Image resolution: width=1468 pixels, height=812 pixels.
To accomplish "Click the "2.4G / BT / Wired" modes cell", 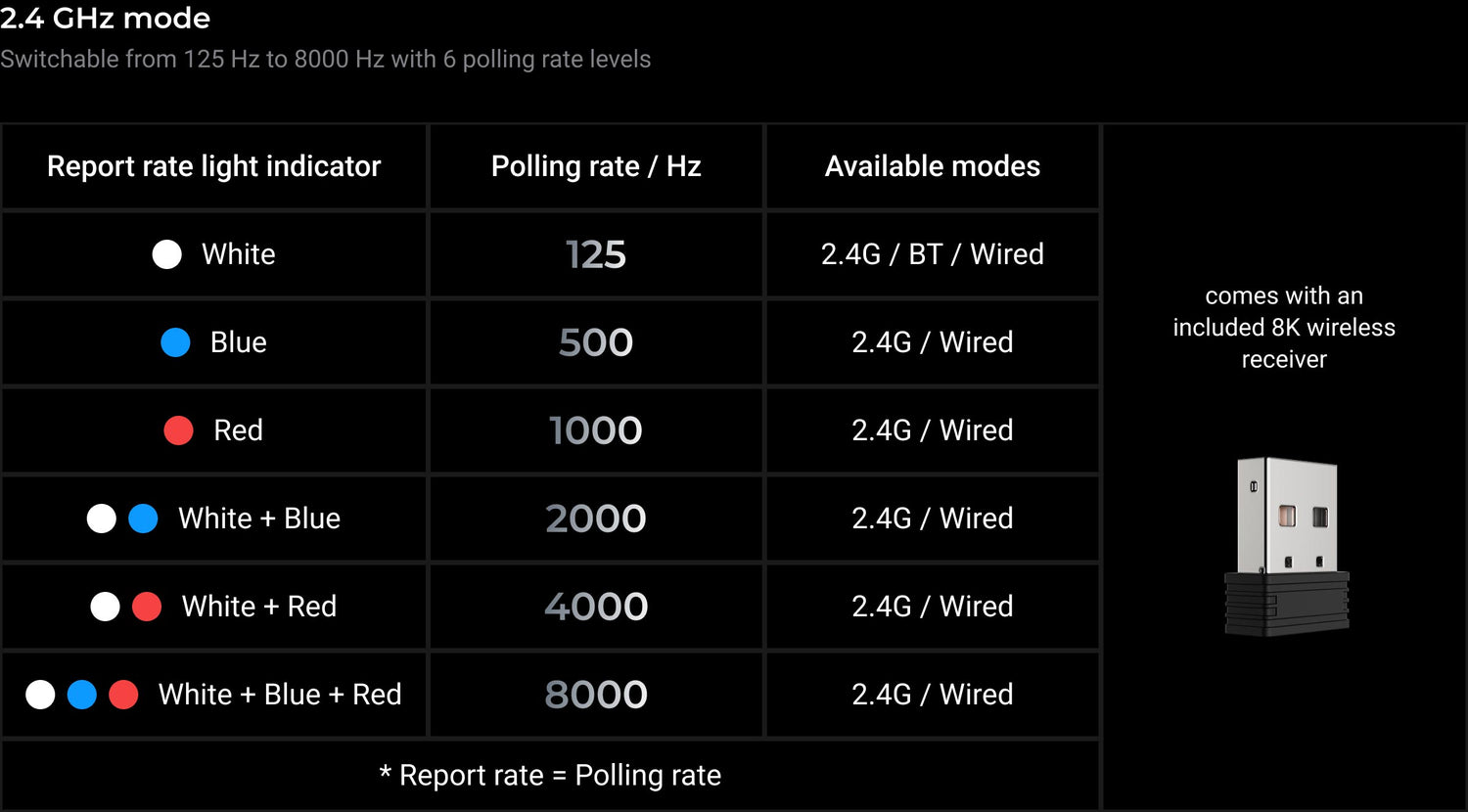I will pyautogui.click(x=932, y=254).
